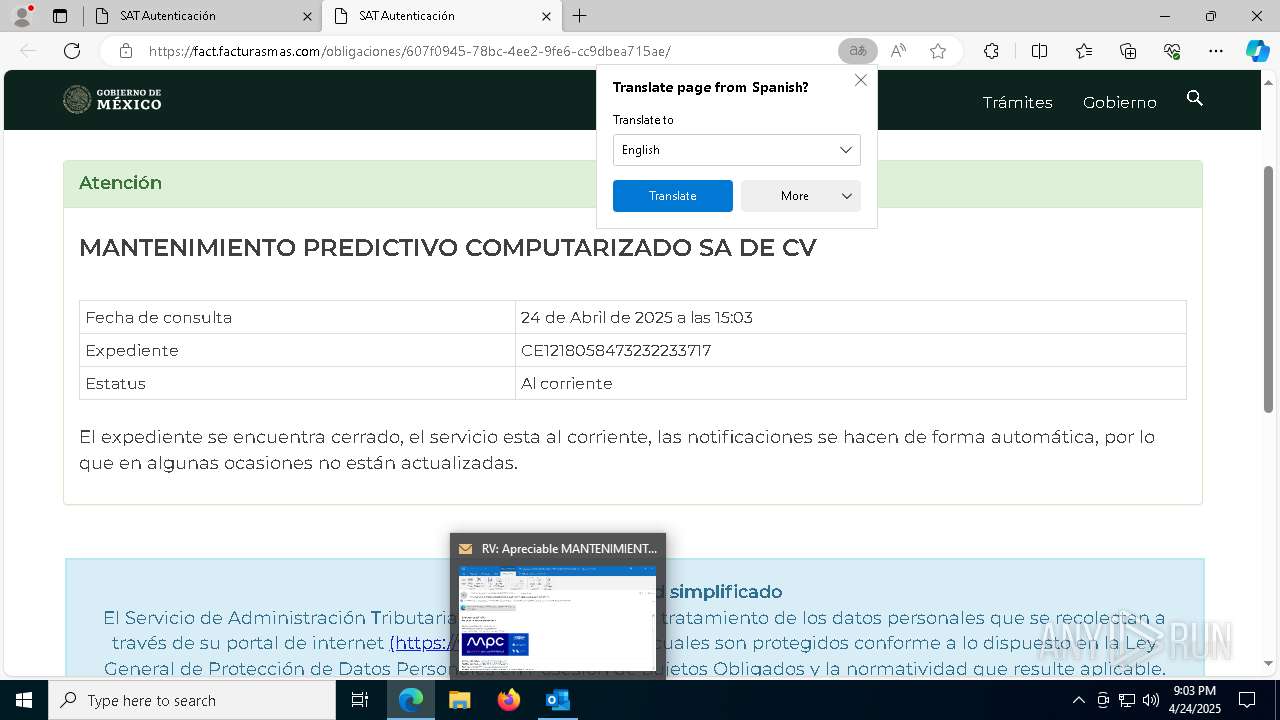The image size is (1280, 720).
Task: Open the Copilot icon in Edge
Action: tap(1257, 51)
